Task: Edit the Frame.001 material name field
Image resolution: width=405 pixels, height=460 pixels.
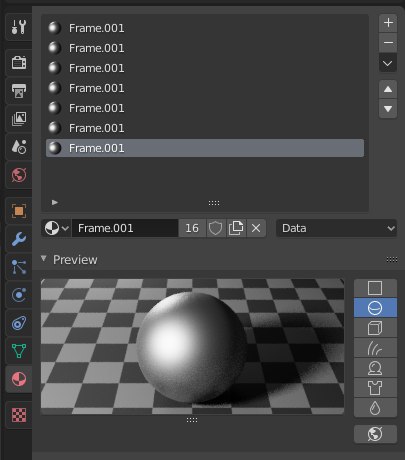Action: click(x=125, y=228)
